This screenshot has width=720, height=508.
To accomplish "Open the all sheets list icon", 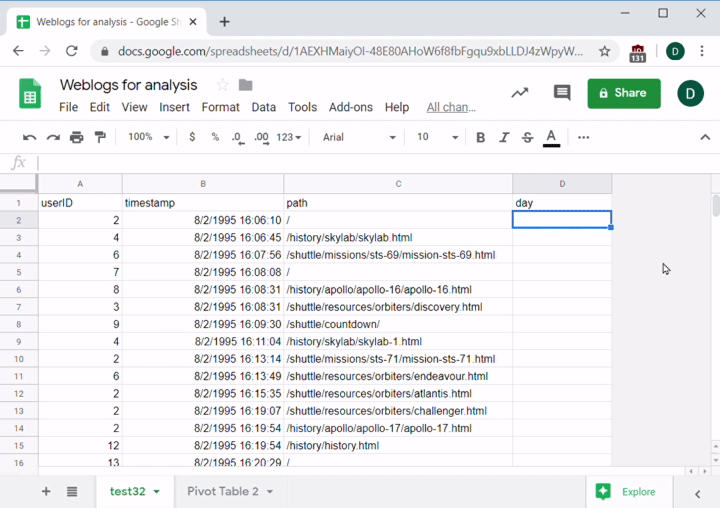I will pos(72,491).
